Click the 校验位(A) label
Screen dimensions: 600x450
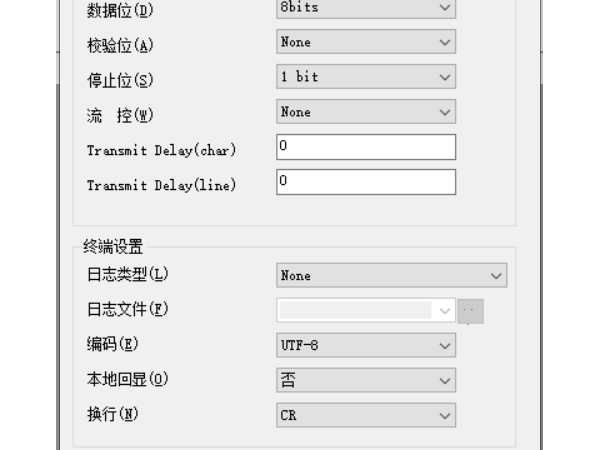(116, 44)
